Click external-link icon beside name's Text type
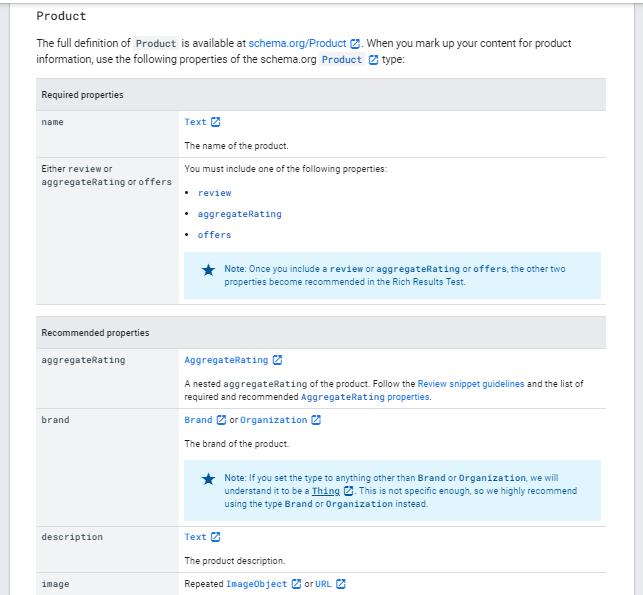 [x=216, y=122]
